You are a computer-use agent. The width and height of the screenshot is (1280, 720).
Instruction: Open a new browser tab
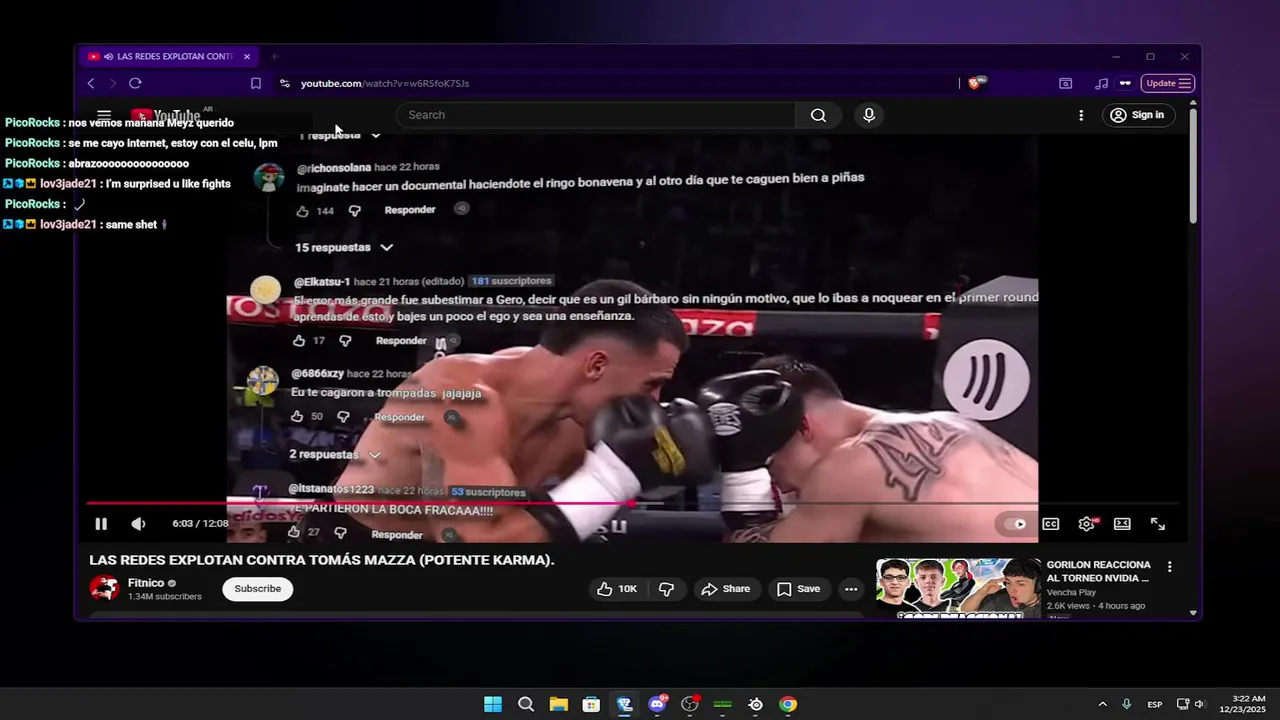[274, 57]
